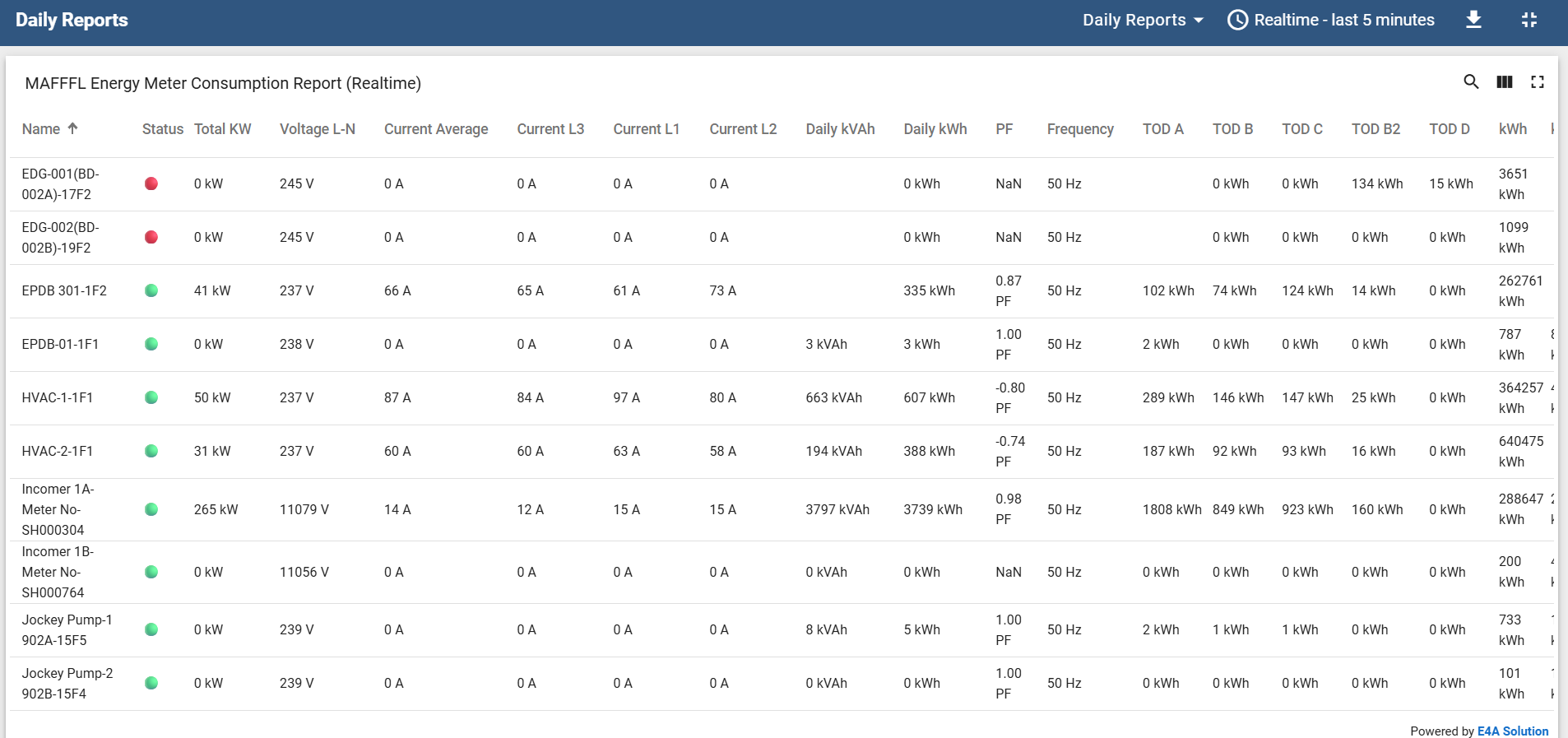Open the columns display icon

(1504, 81)
